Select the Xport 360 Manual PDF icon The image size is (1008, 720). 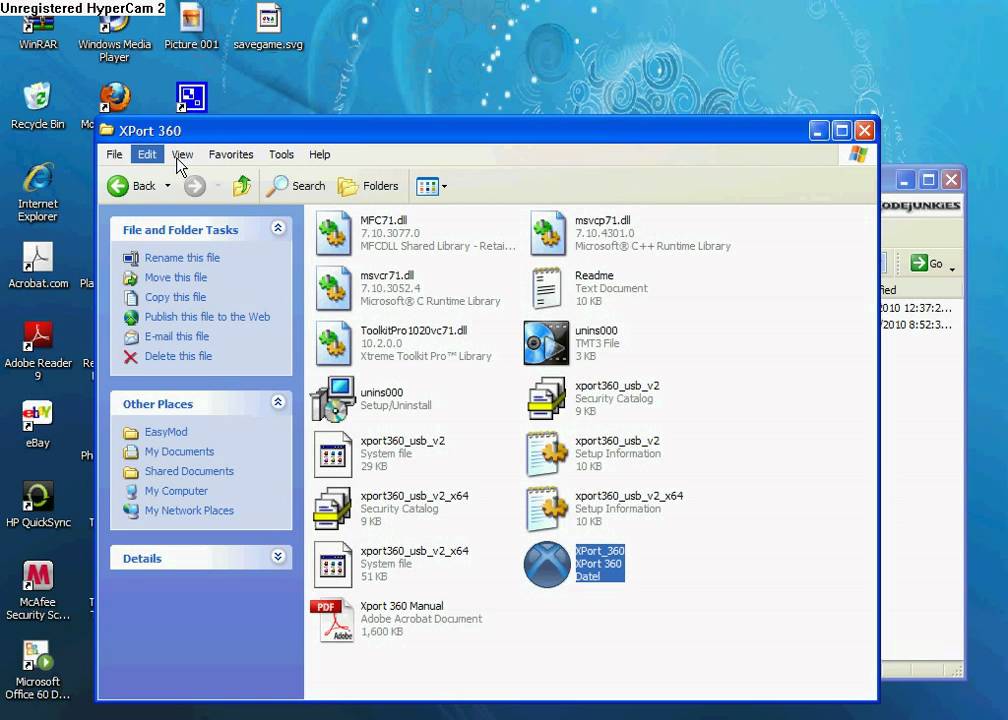click(x=332, y=621)
